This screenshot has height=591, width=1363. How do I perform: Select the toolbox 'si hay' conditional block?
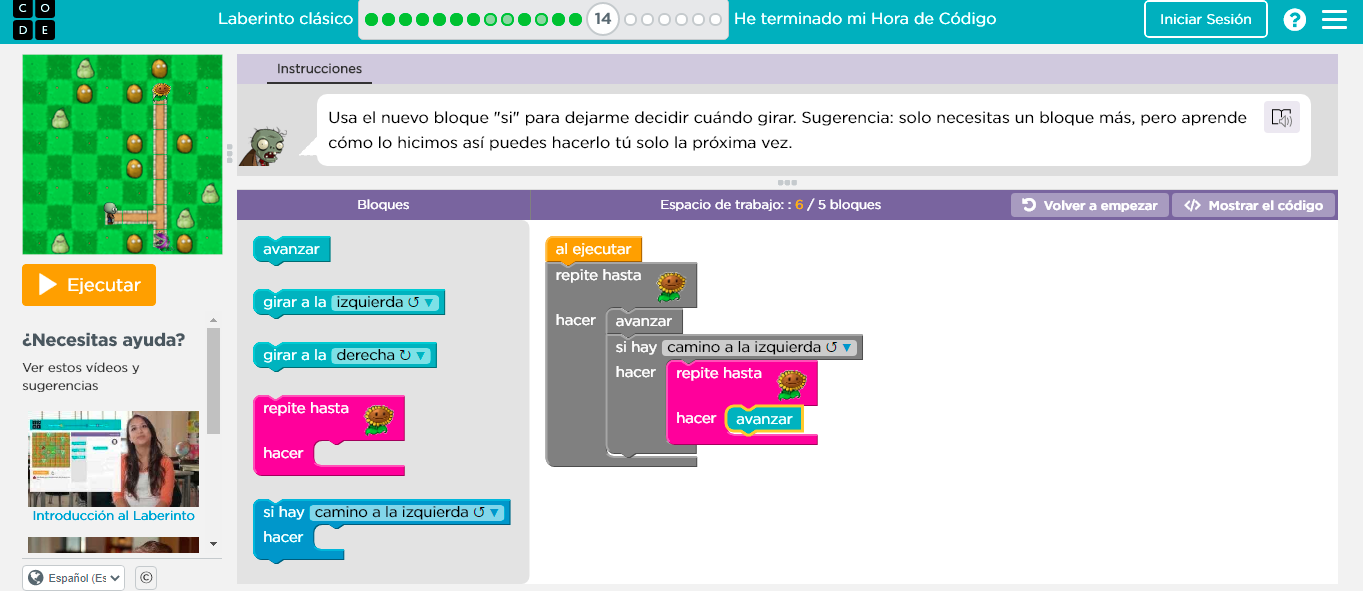point(381,530)
